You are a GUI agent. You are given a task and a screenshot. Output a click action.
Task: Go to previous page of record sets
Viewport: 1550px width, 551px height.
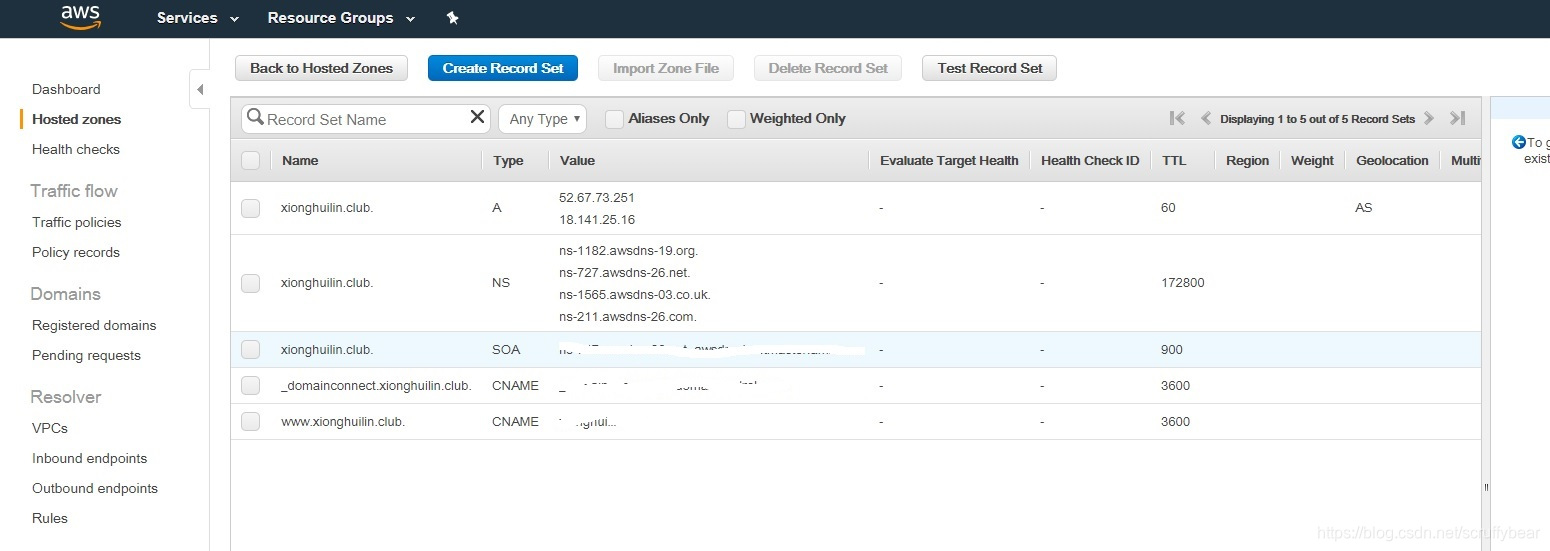pyautogui.click(x=1206, y=118)
